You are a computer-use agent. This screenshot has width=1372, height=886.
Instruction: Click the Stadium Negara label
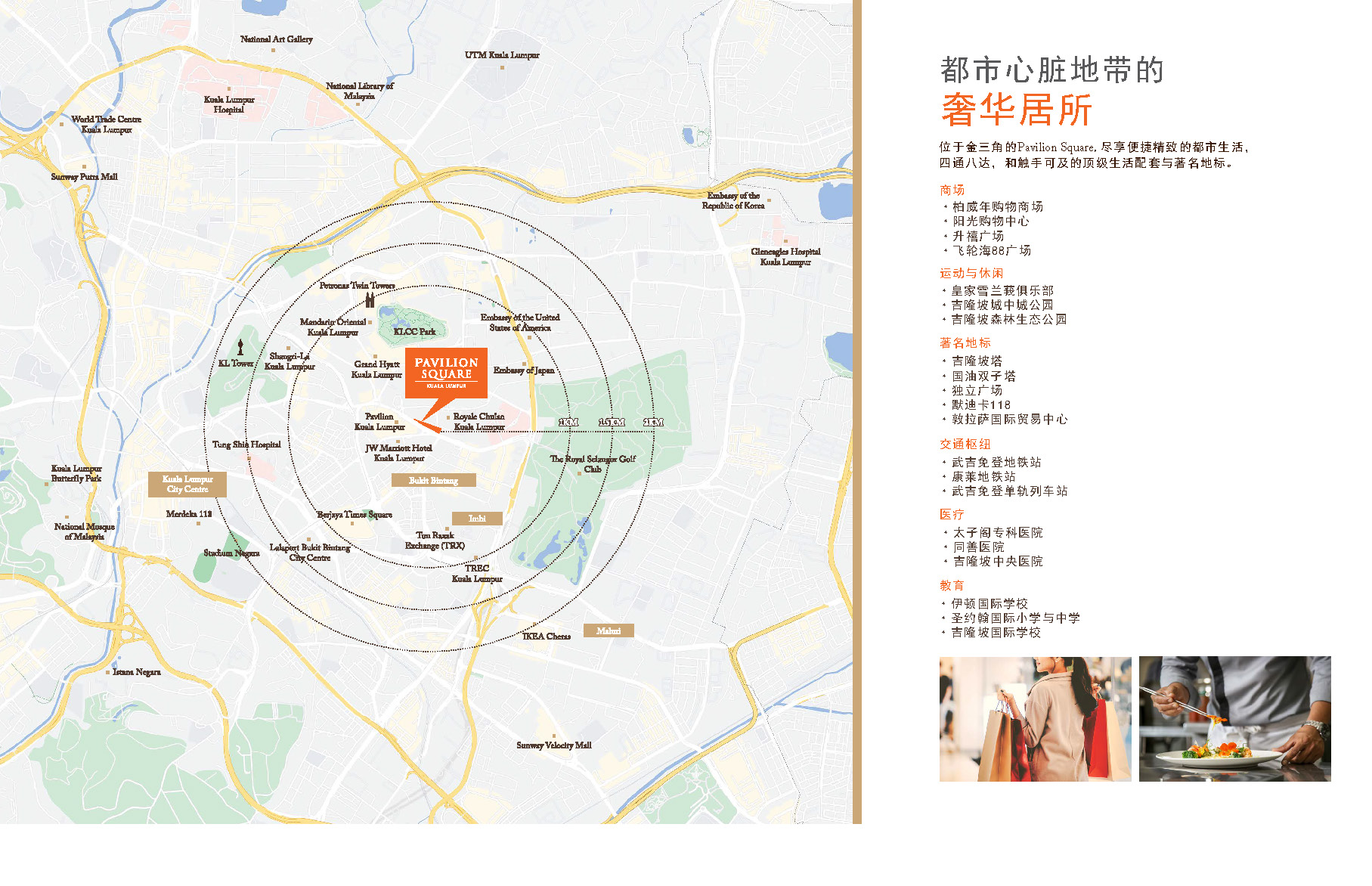(231, 553)
